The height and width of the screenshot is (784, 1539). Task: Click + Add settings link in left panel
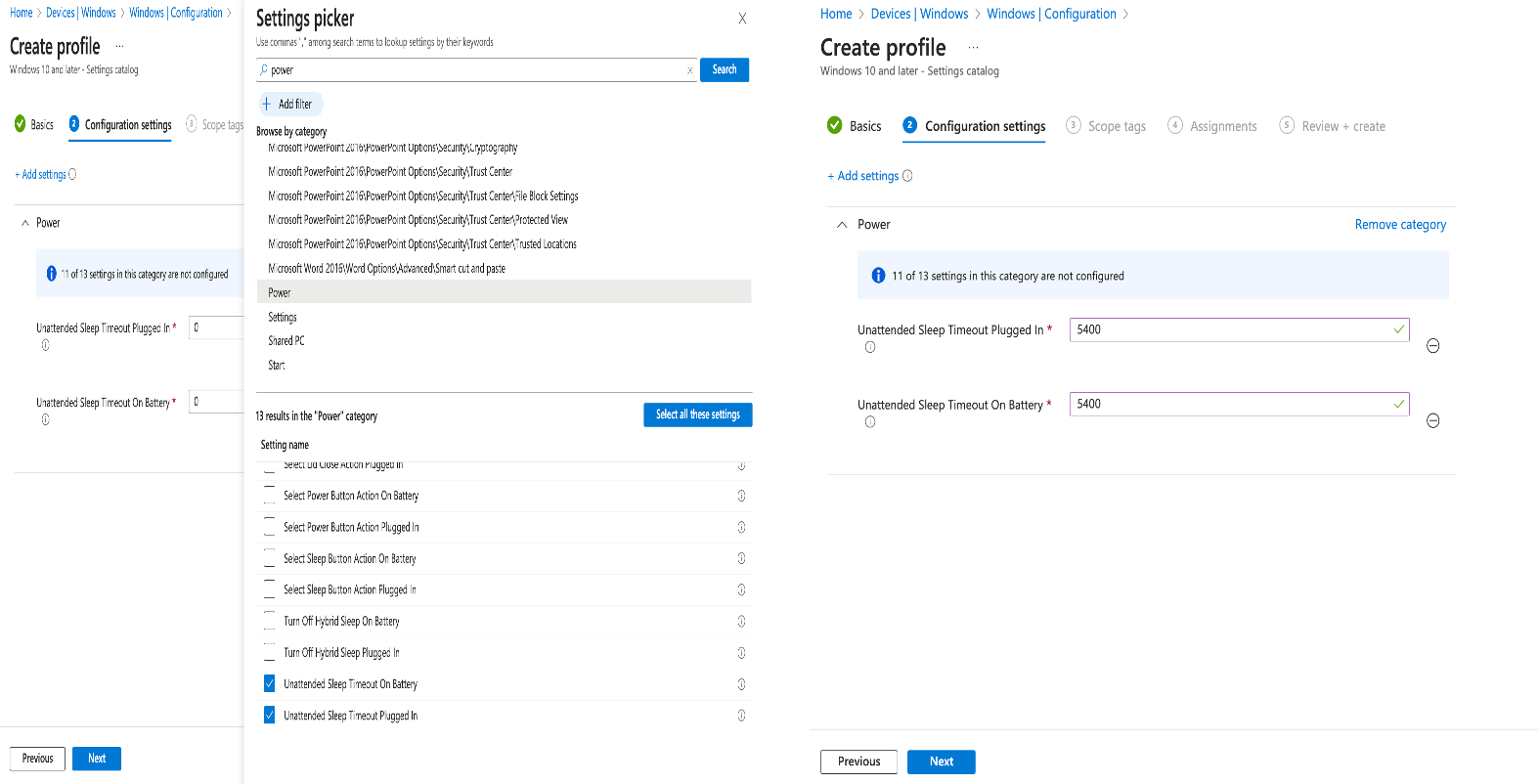point(40,174)
